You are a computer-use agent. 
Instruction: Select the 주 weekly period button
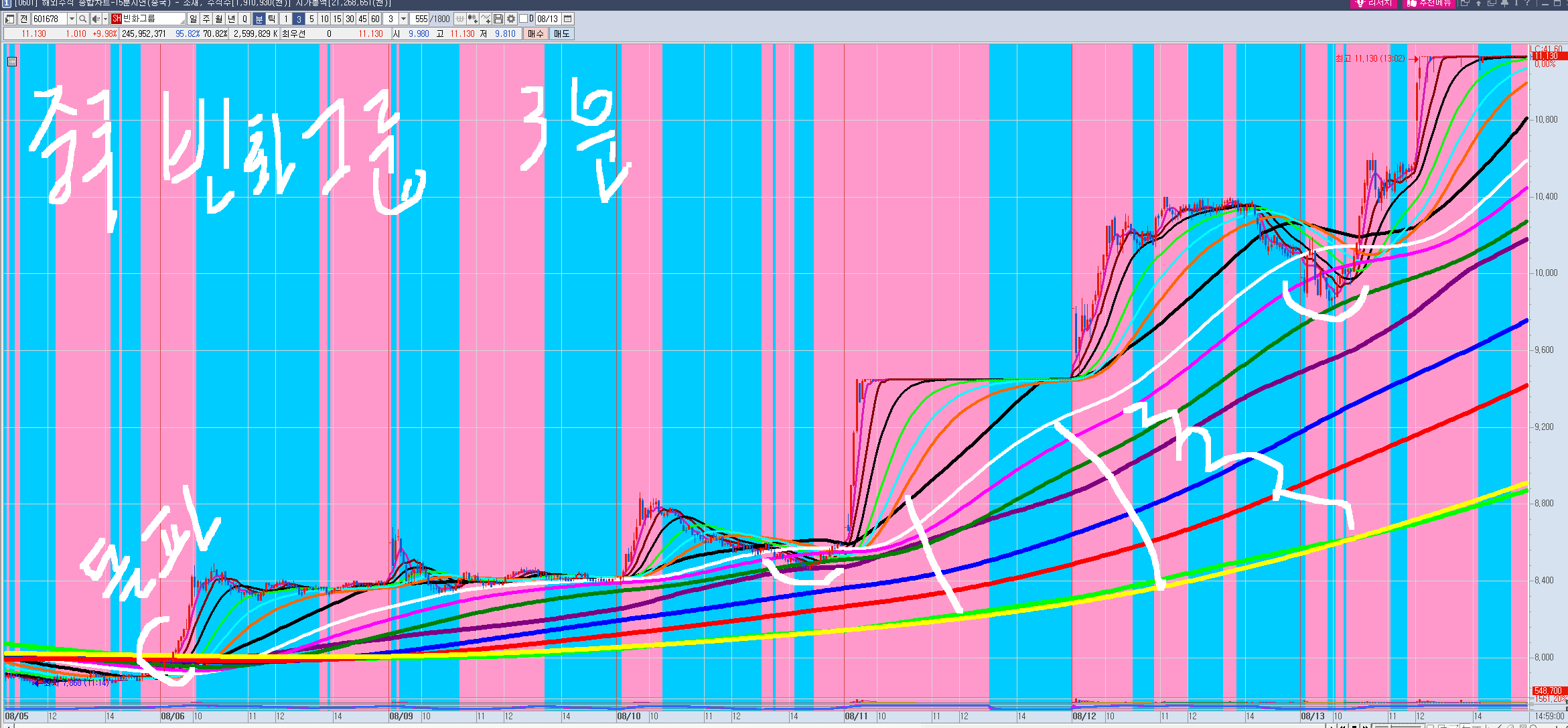206,19
